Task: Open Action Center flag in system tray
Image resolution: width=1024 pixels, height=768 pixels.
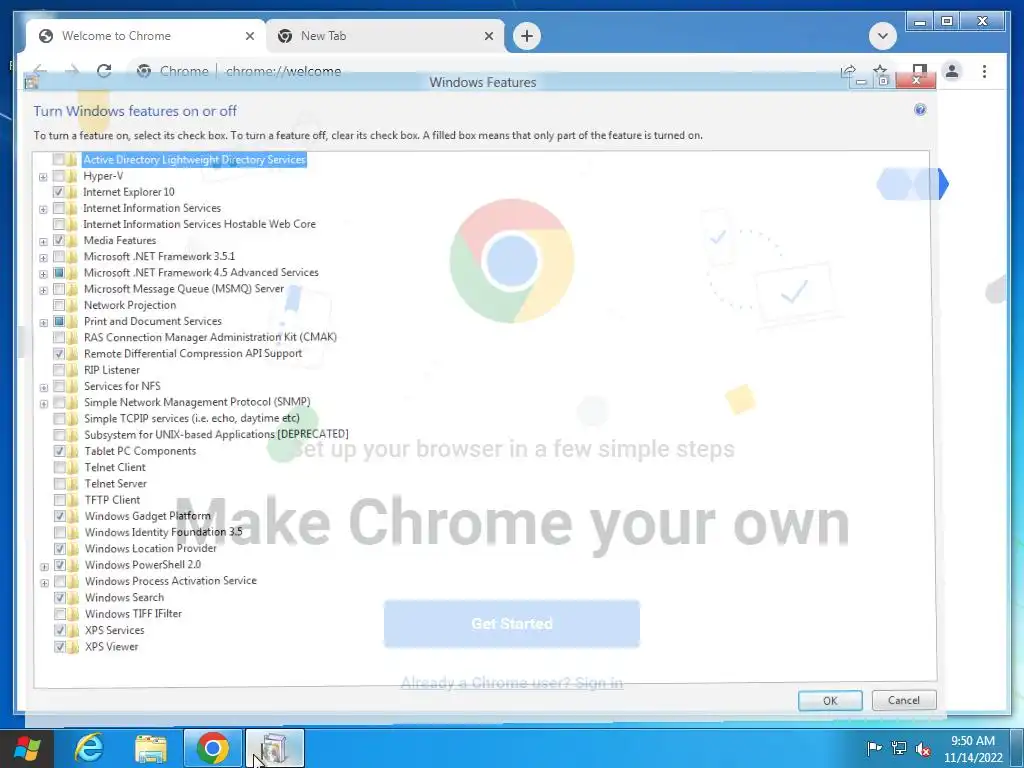Action: pyautogui.click(x=874, y=748)
